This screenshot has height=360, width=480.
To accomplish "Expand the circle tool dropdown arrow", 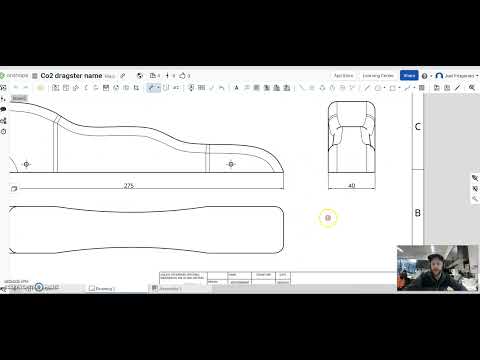I will click(x=384, y=88).
